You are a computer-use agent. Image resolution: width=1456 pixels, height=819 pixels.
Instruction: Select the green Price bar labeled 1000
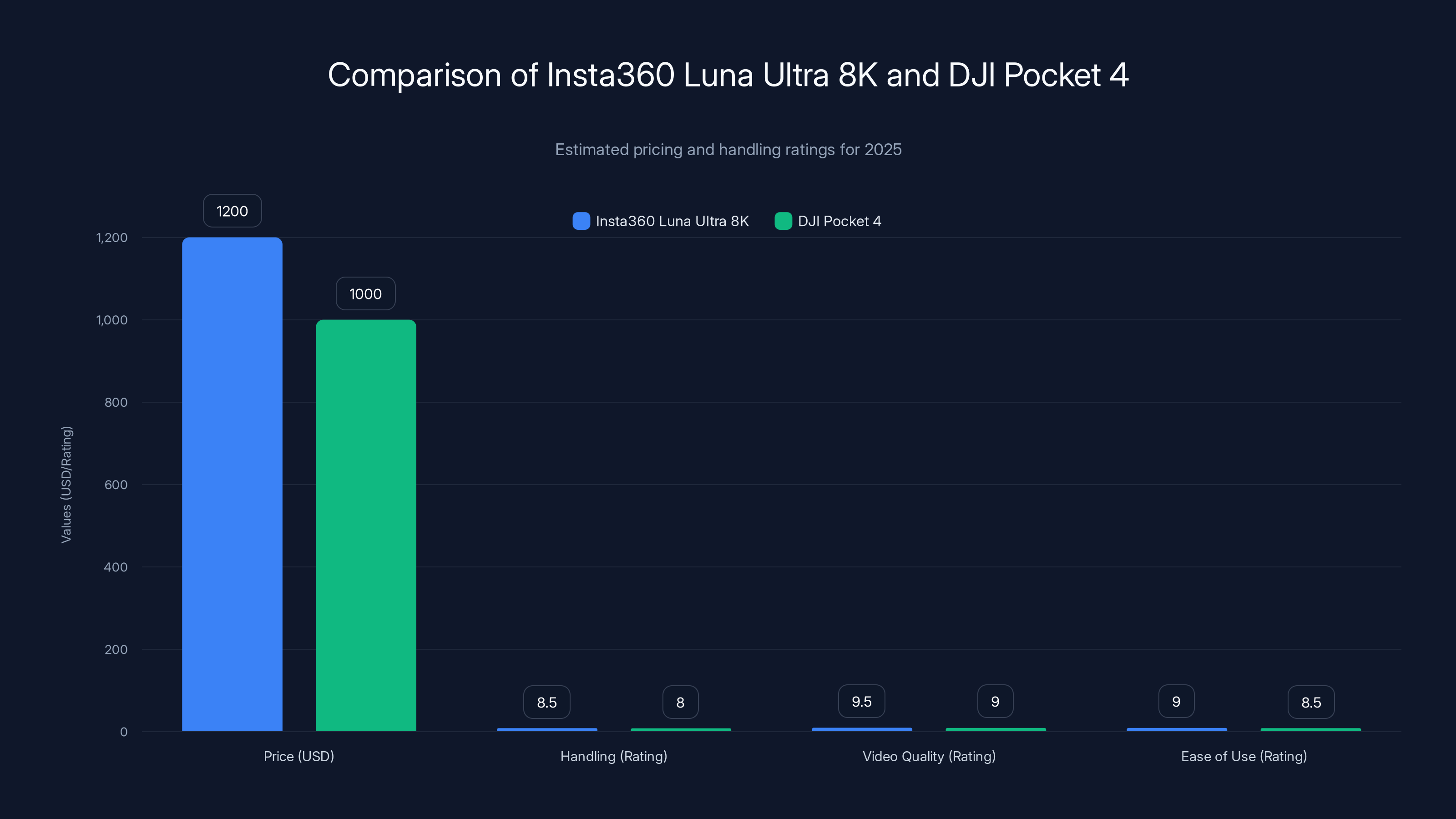366,526
